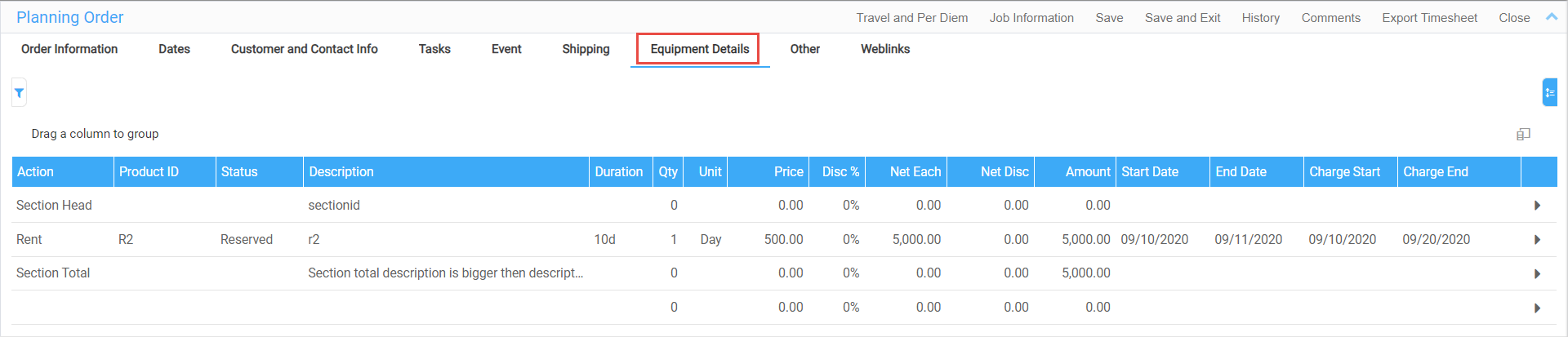Expand the Section Total row arrow
1568x337 pixels.
pyautogui.click(x=1537, y=274)
